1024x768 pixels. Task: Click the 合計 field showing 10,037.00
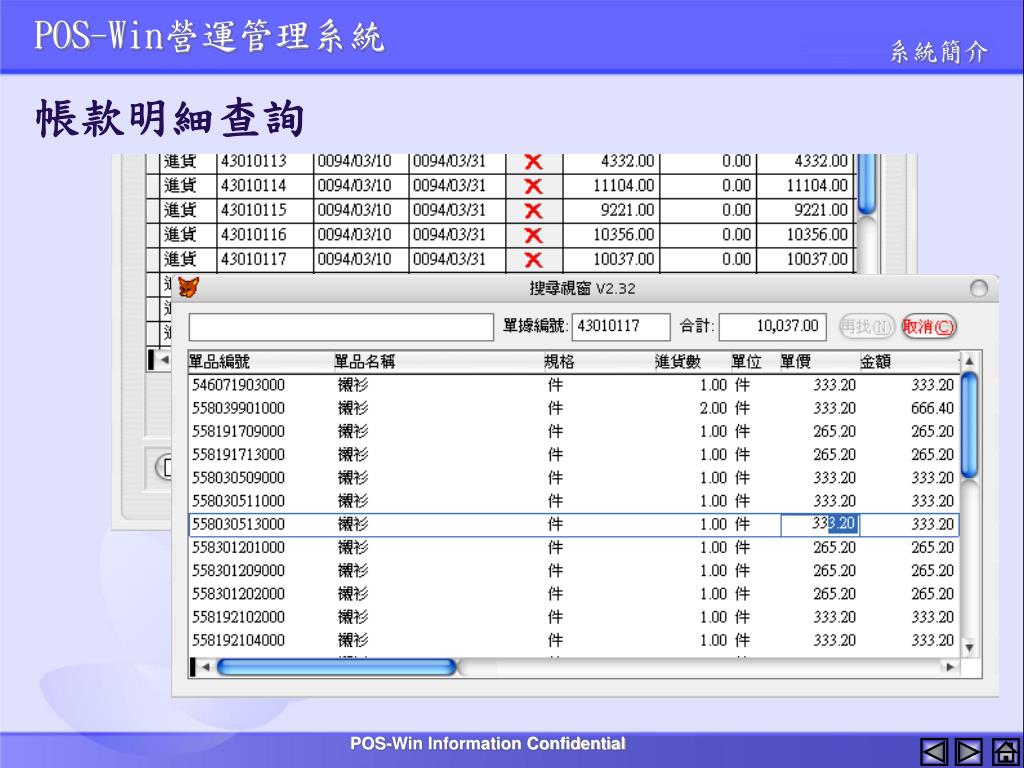tap(773, 327)
